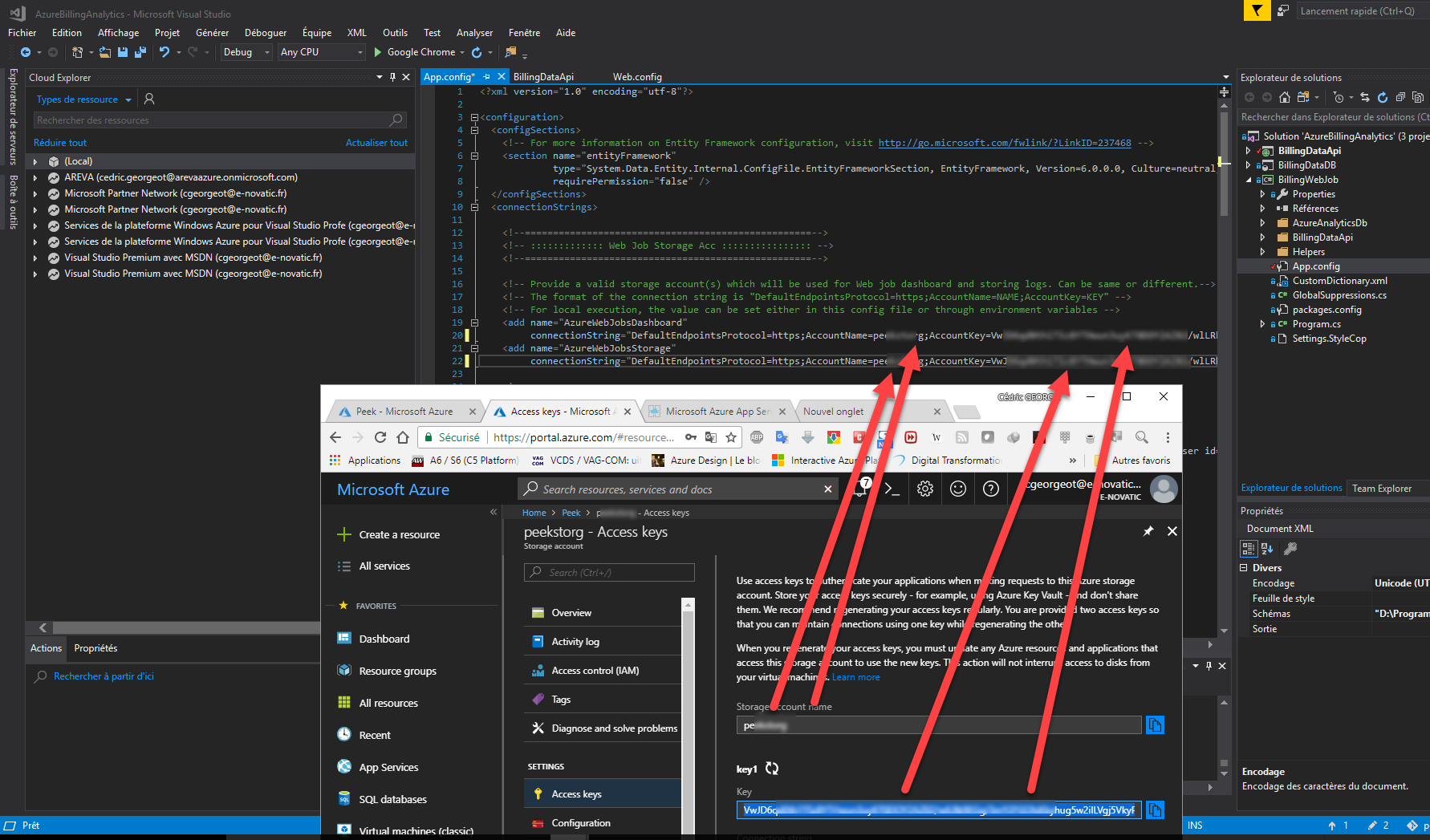Open Azure portal settings gear

[x=925, y=489]
